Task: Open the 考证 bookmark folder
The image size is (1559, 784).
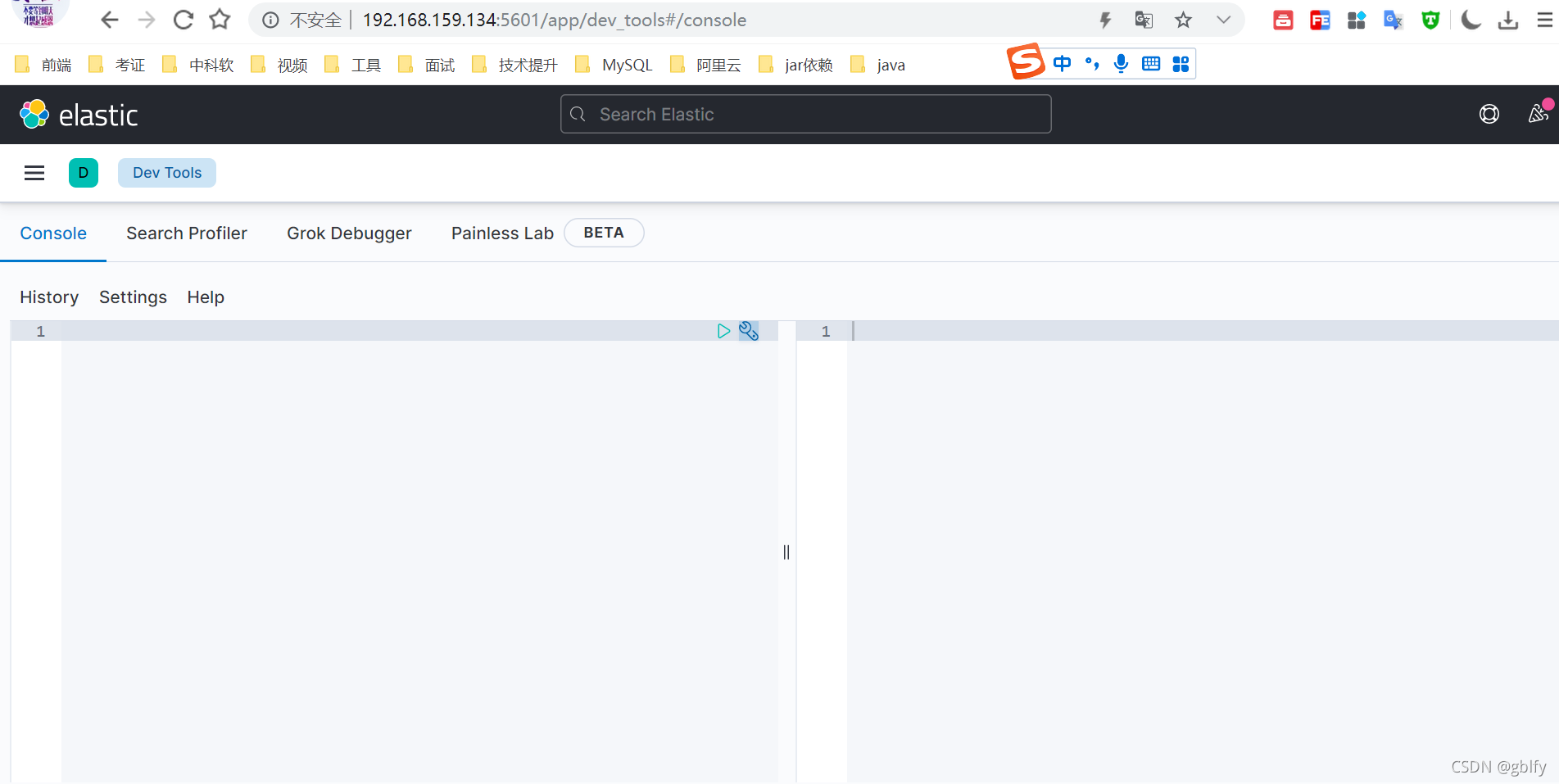Action: coord(117,65)
